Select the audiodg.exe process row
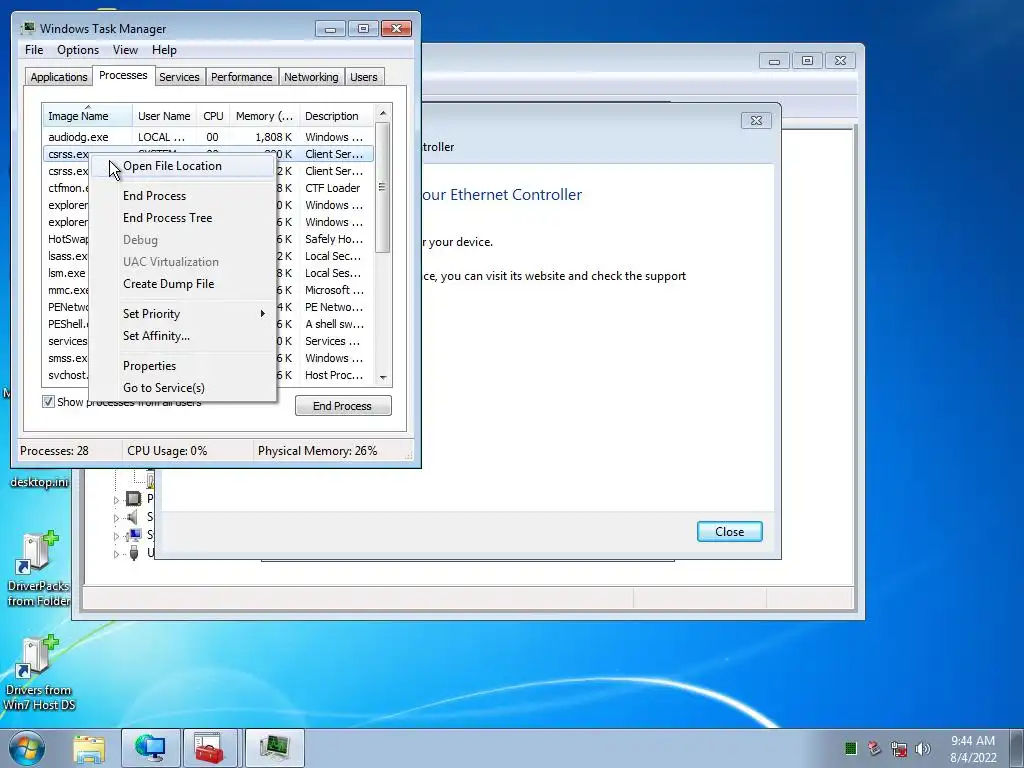The image size is (1024, 768). [208, 137]
